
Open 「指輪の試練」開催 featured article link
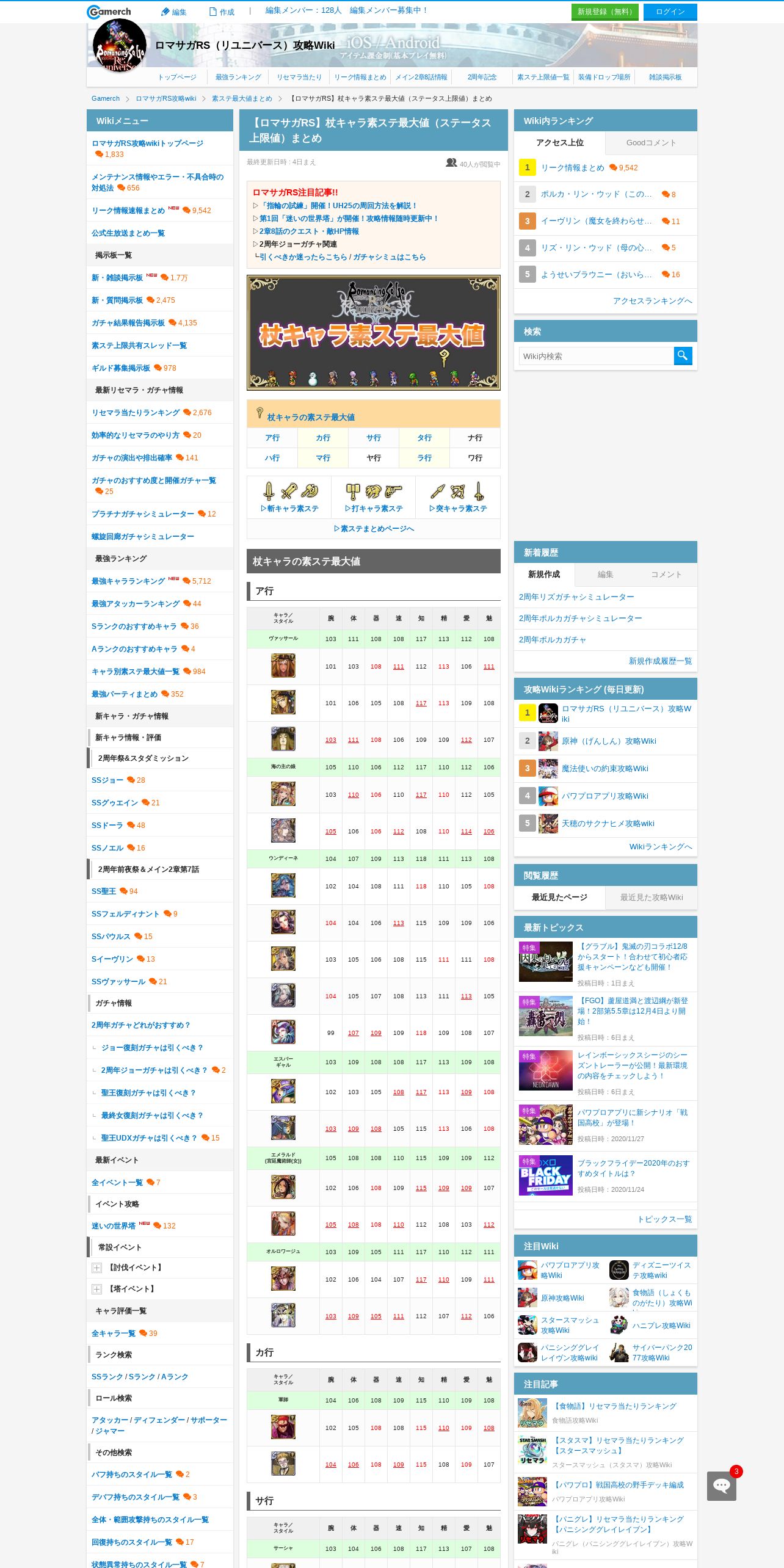click(x=339, y=206)
